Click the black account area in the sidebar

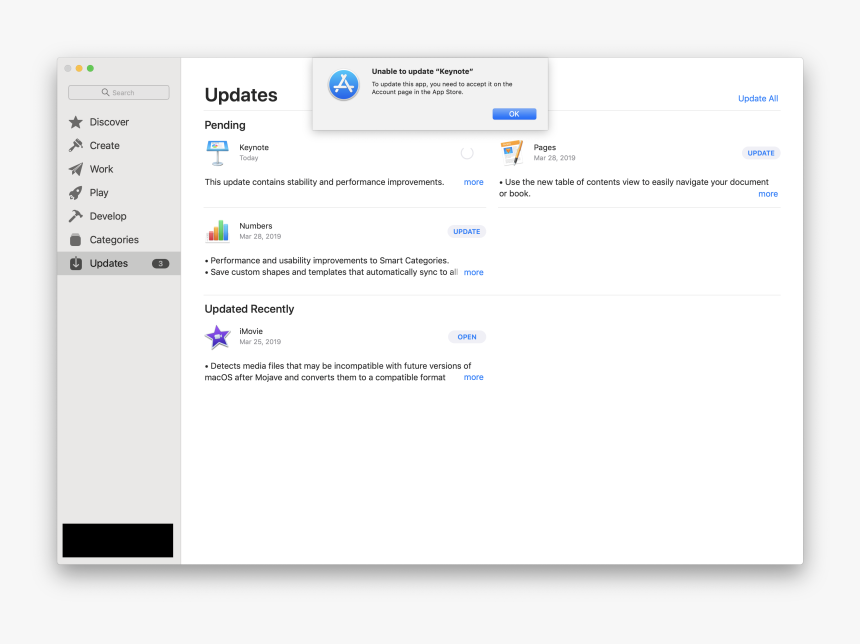[118, 540]
